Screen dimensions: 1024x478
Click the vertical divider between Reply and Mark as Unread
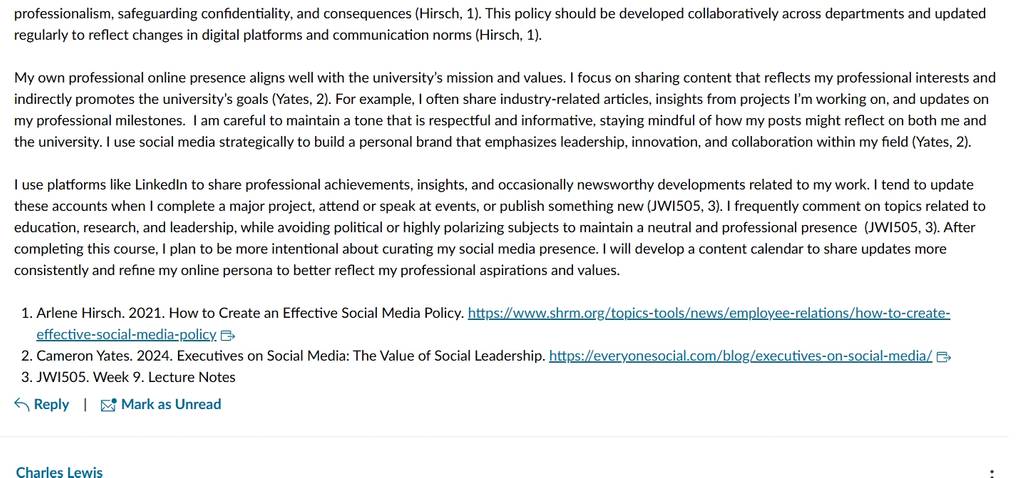(85, 405)
